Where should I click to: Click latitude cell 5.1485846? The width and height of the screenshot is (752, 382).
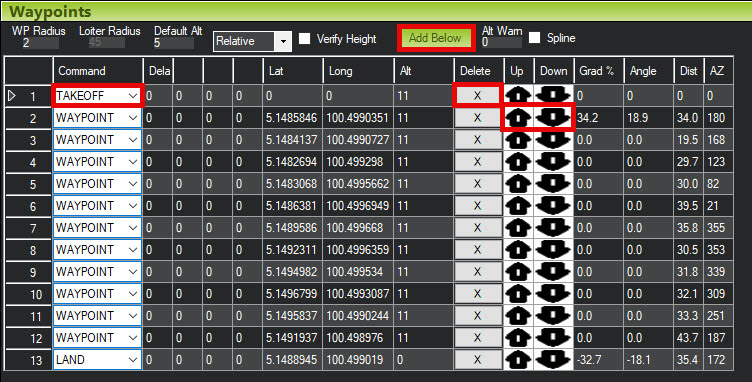[x=293, y=117]
